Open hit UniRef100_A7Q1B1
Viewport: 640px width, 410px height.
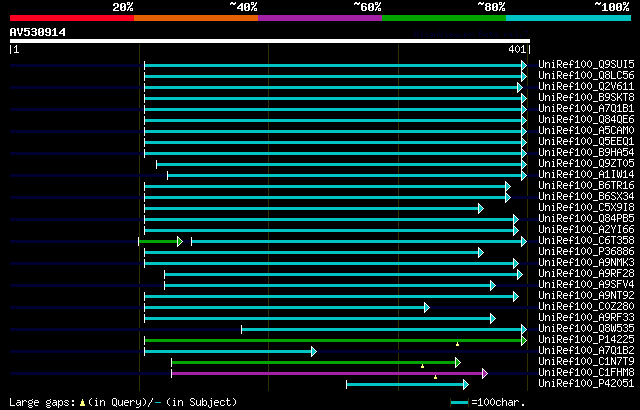coord(586,109)
